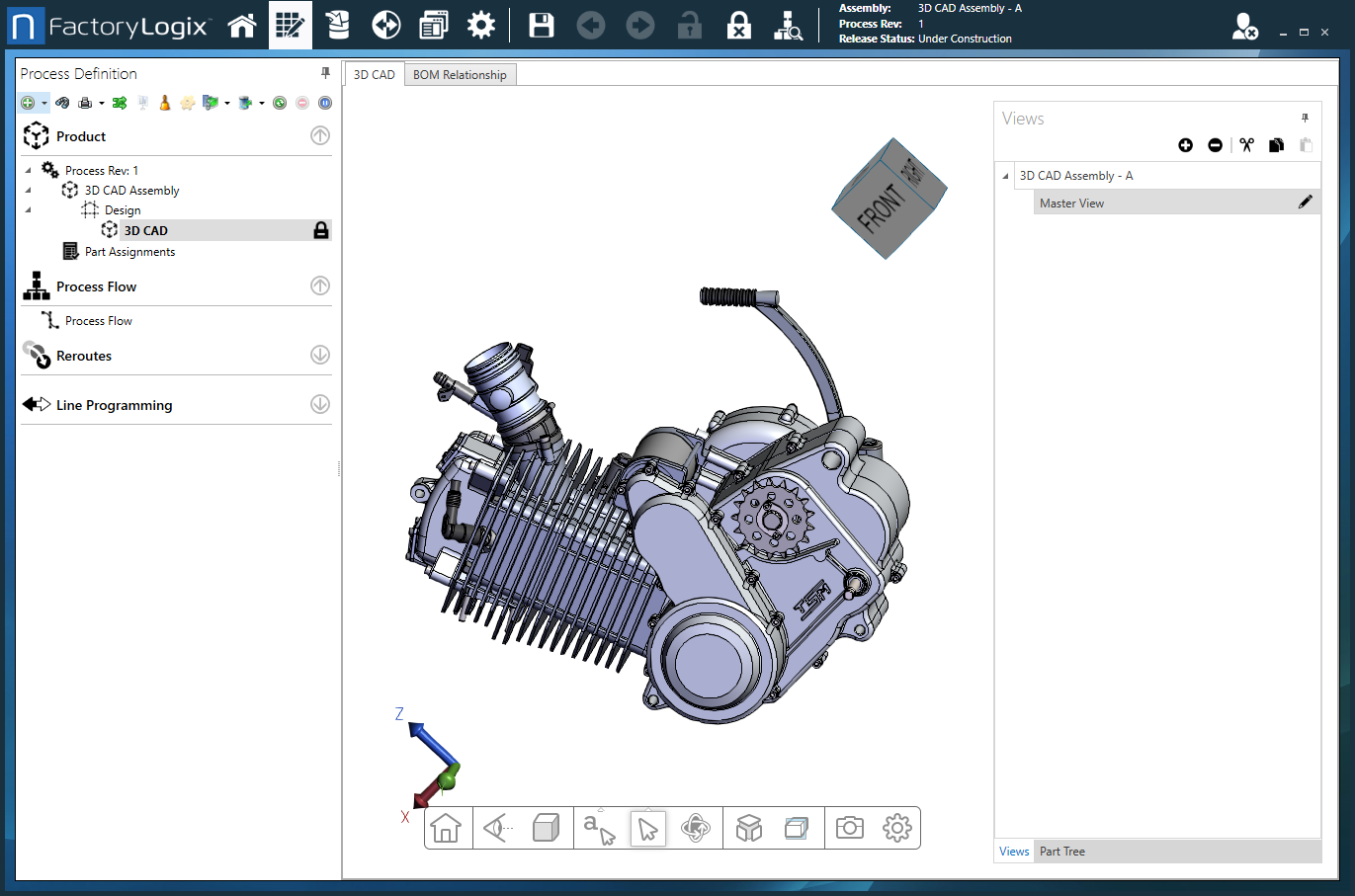Switch to the BOM Relationship tab
This screenshot has width=1355, height=896.
(460, 73)
